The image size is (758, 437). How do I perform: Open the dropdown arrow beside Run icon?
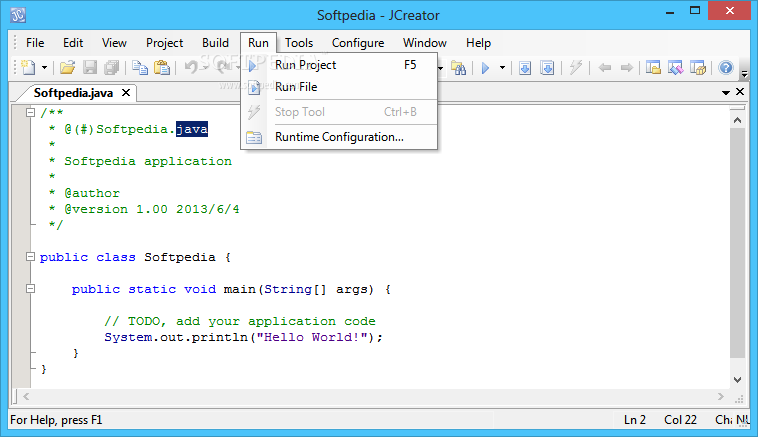[502, 68]
